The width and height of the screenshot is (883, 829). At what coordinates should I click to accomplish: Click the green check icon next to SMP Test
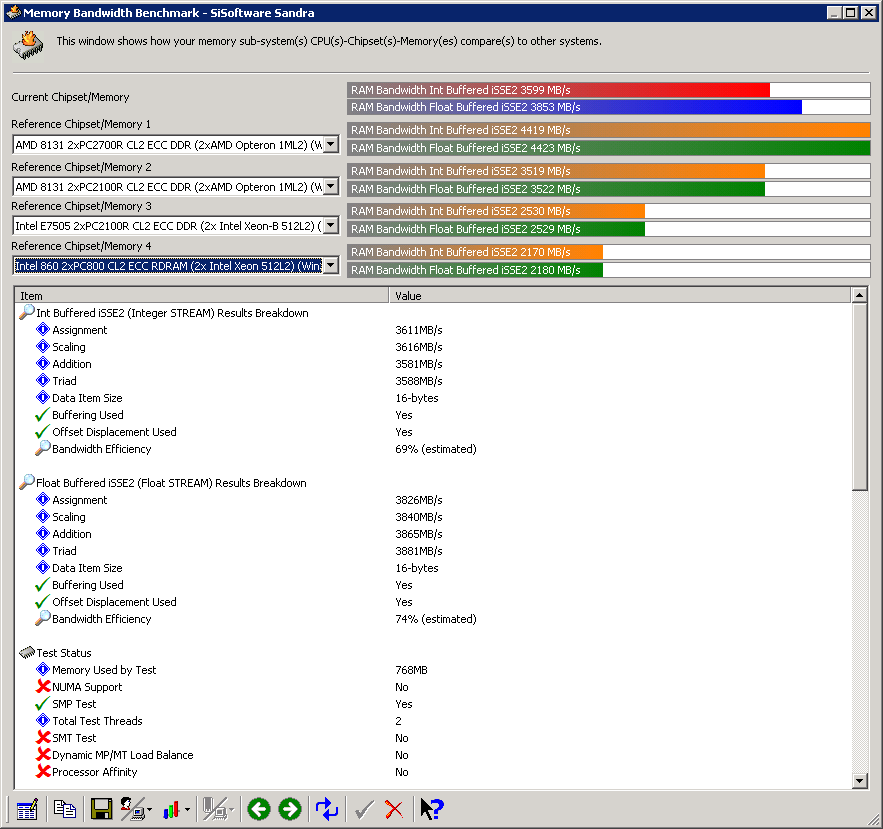pyautogui.click(x=42, y=703)
